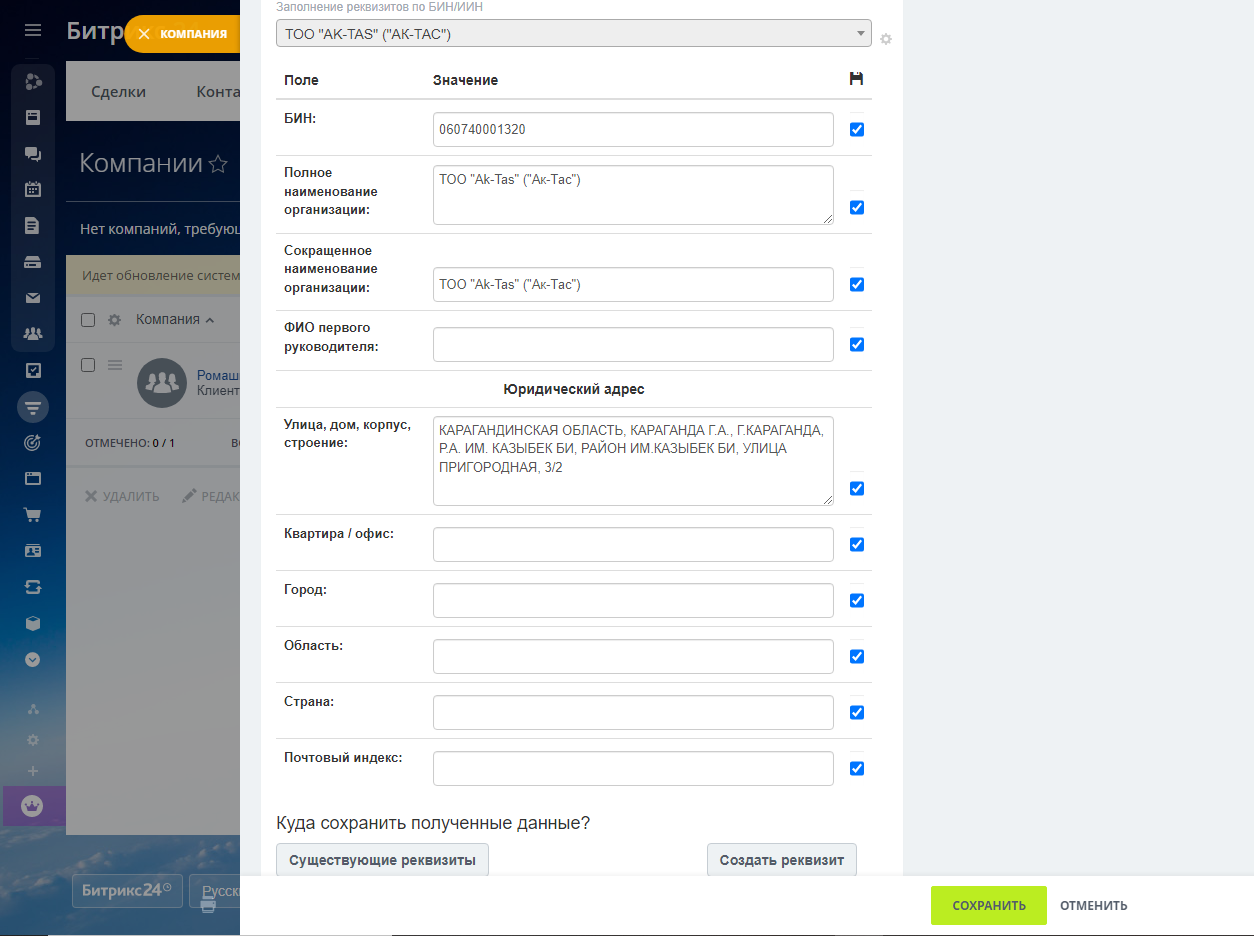Click the Квартира / офис input
The image size is (1254, 936).
coord(633,544)
